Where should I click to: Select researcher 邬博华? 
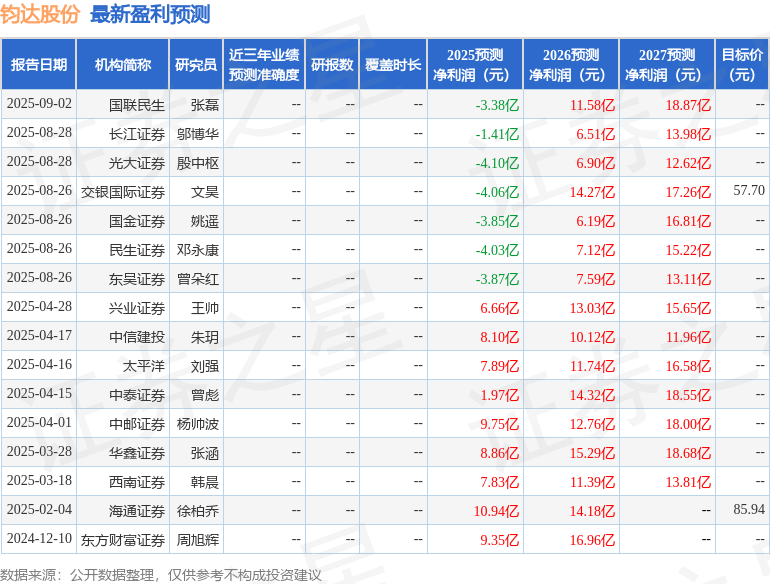(198, 134)
